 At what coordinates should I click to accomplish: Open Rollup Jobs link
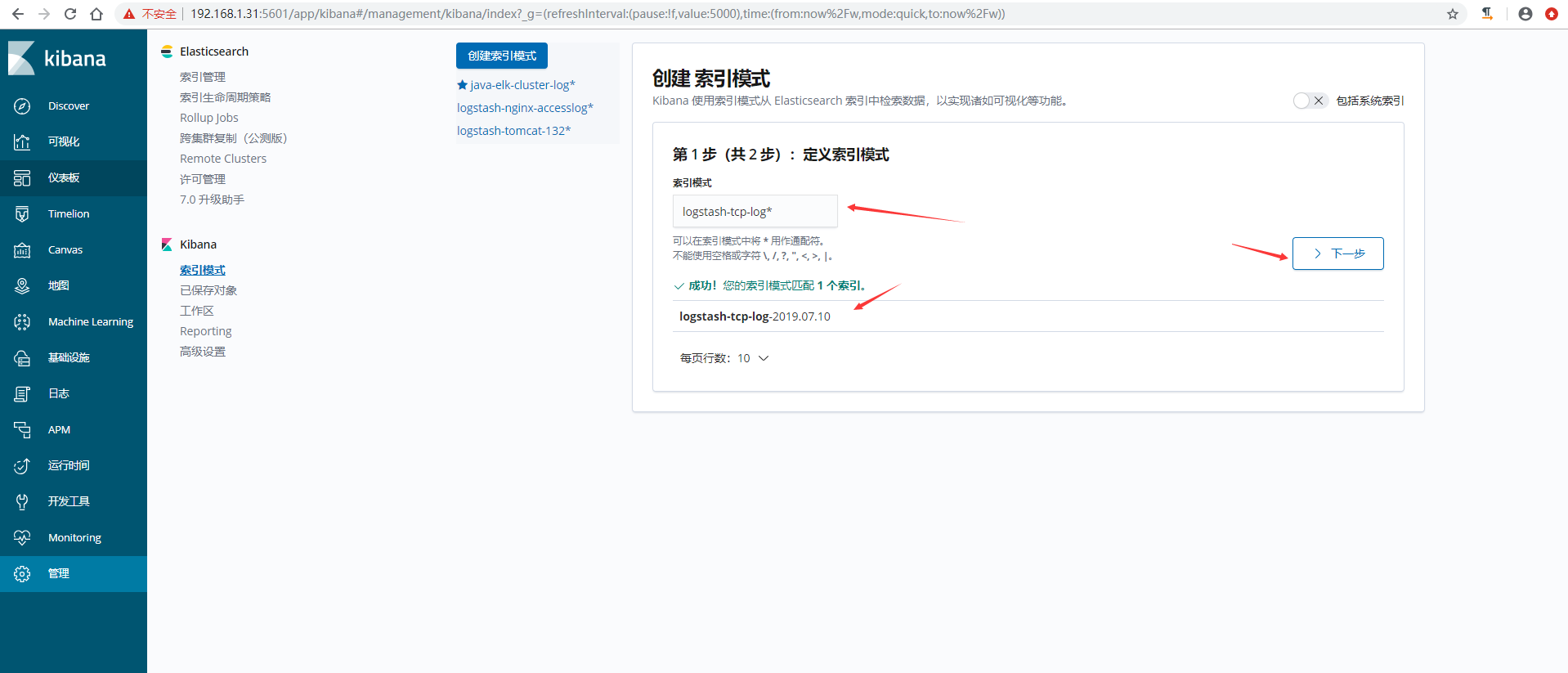(x=209, y=118)
